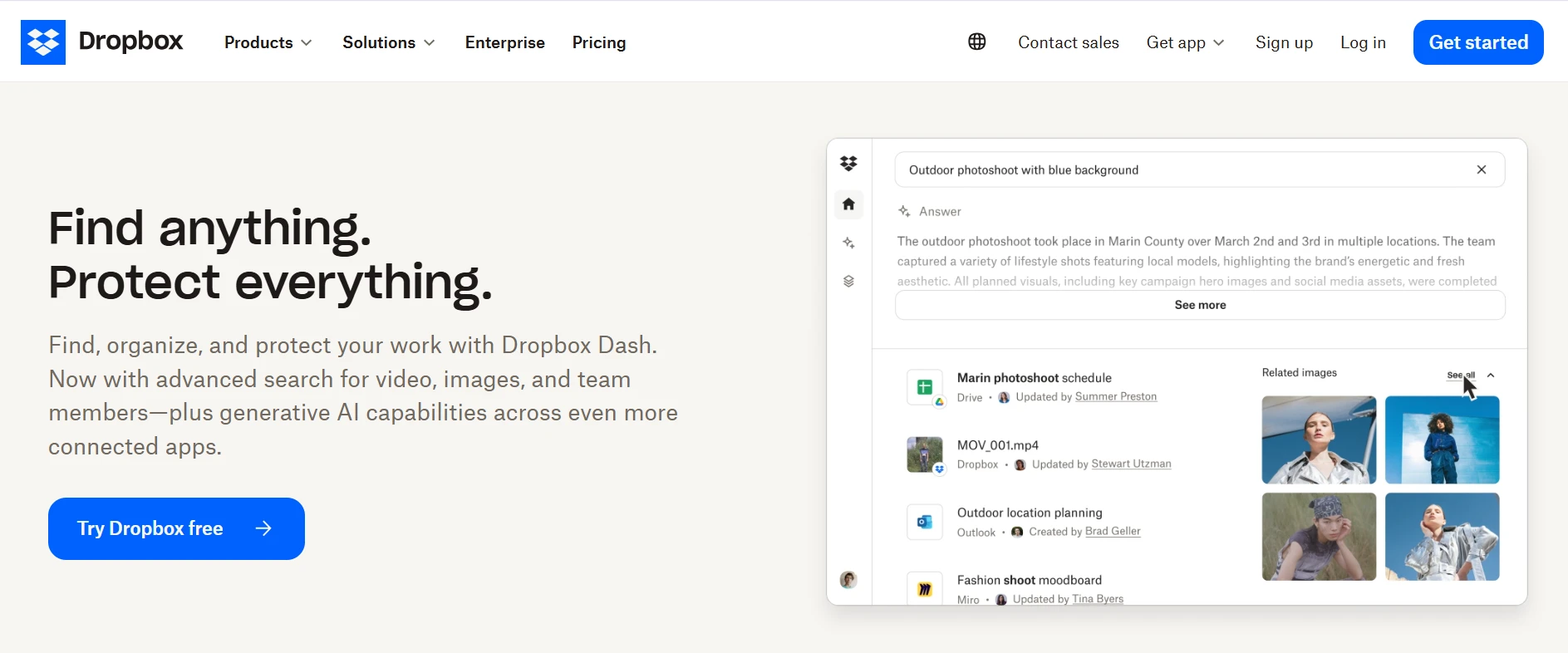Viewport: 1568px width, 653px height.
Task: Click the MOV_001.mp4 video thumbnail
Action: [x=925, y=454]
